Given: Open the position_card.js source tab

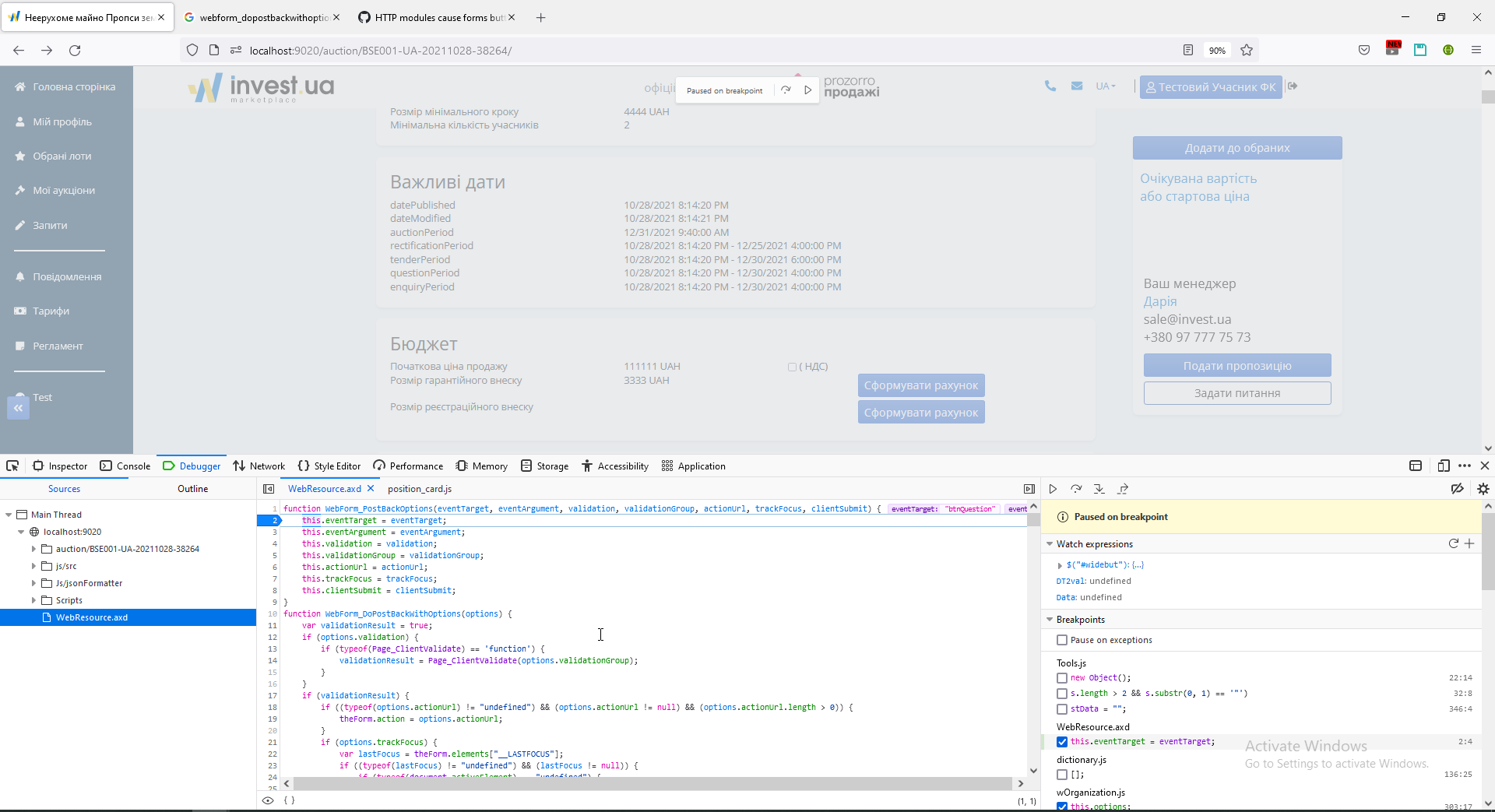Looking at the screenshot, I should coord(420,489).
